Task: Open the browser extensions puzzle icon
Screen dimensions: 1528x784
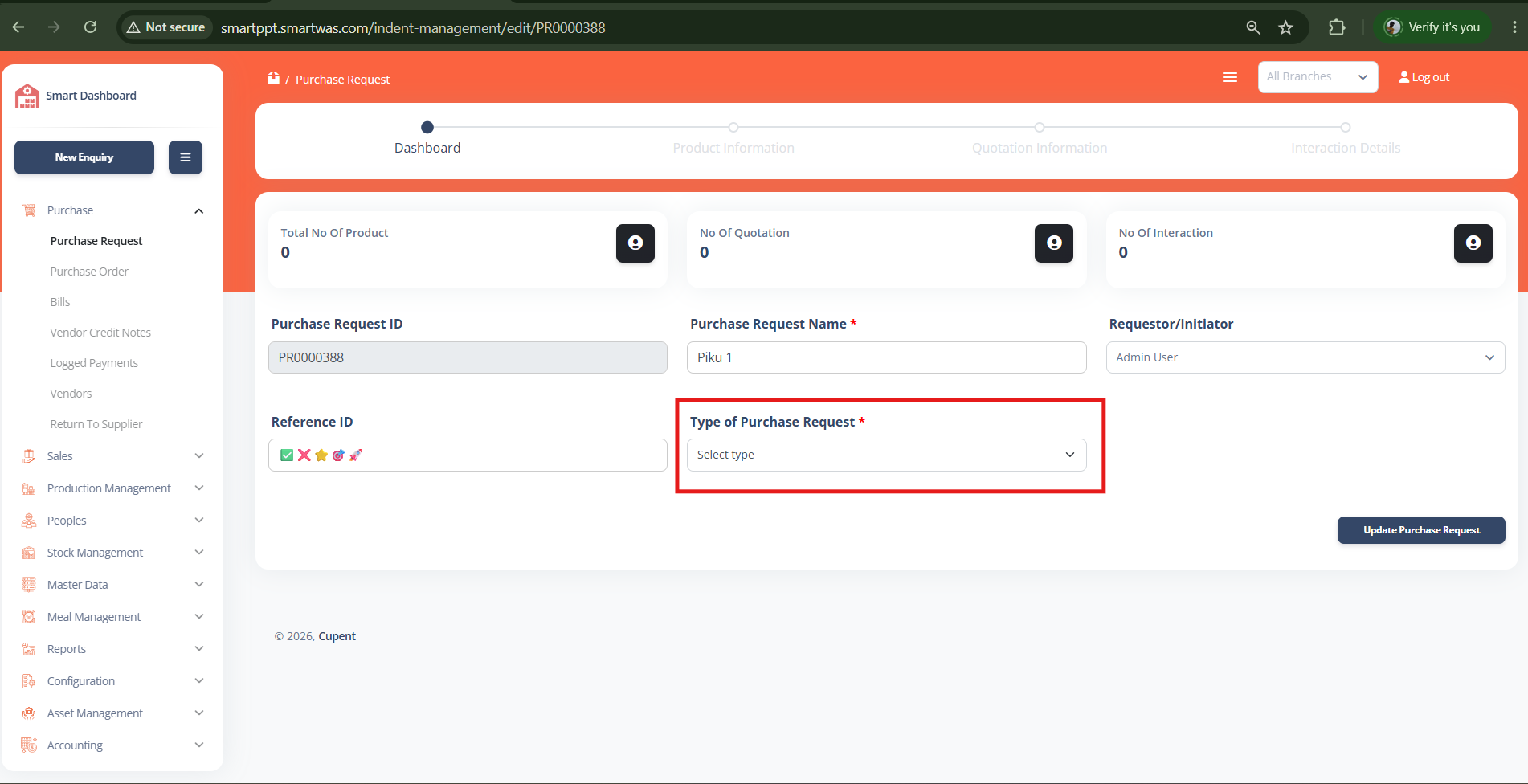Action: [1337, 27]
